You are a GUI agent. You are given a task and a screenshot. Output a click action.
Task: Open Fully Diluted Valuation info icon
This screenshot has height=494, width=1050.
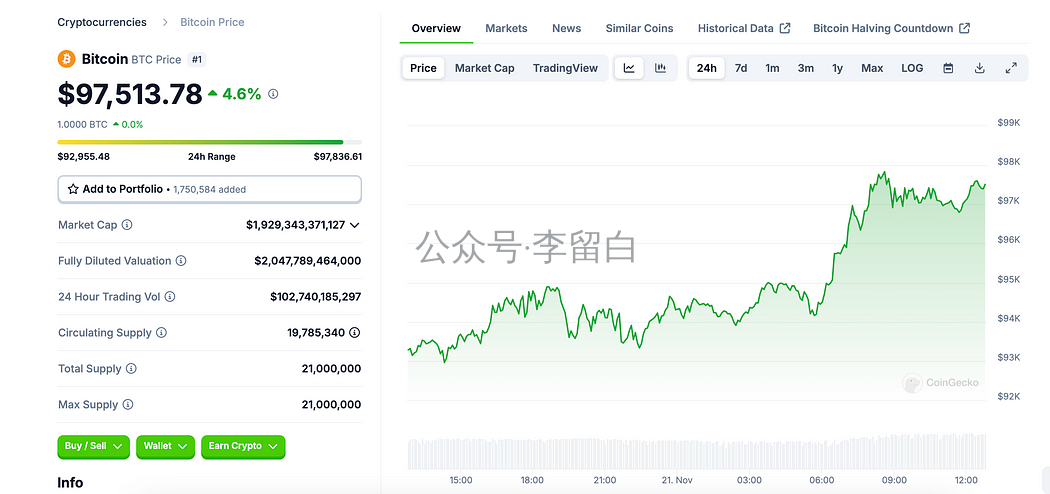[x=181, y=261]
